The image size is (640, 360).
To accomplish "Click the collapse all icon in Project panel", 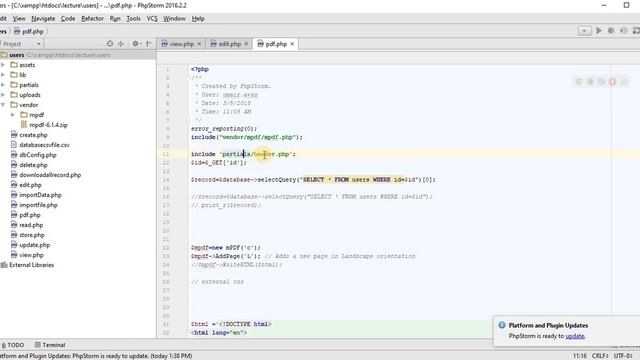I will point(121,44).
